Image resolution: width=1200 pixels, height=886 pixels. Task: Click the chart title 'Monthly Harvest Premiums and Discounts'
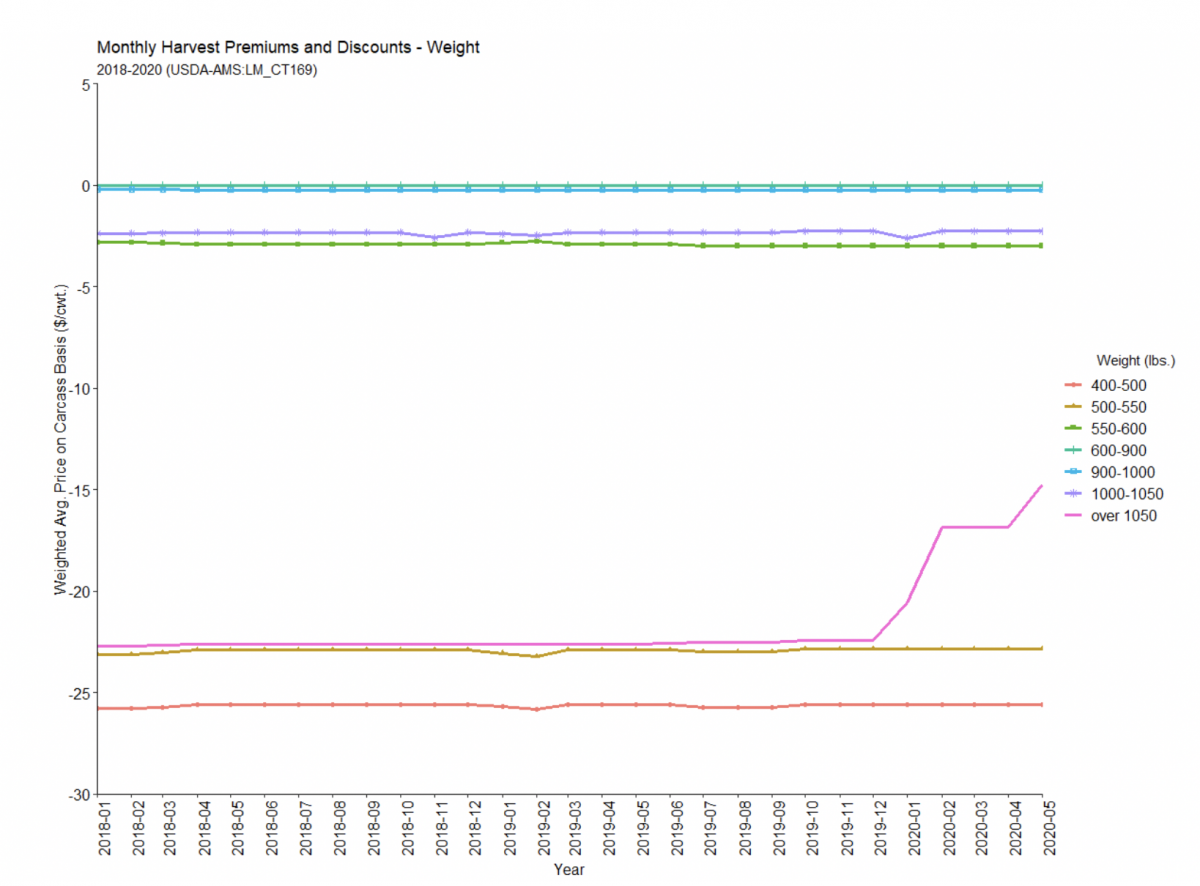click(x=288, y=47)
